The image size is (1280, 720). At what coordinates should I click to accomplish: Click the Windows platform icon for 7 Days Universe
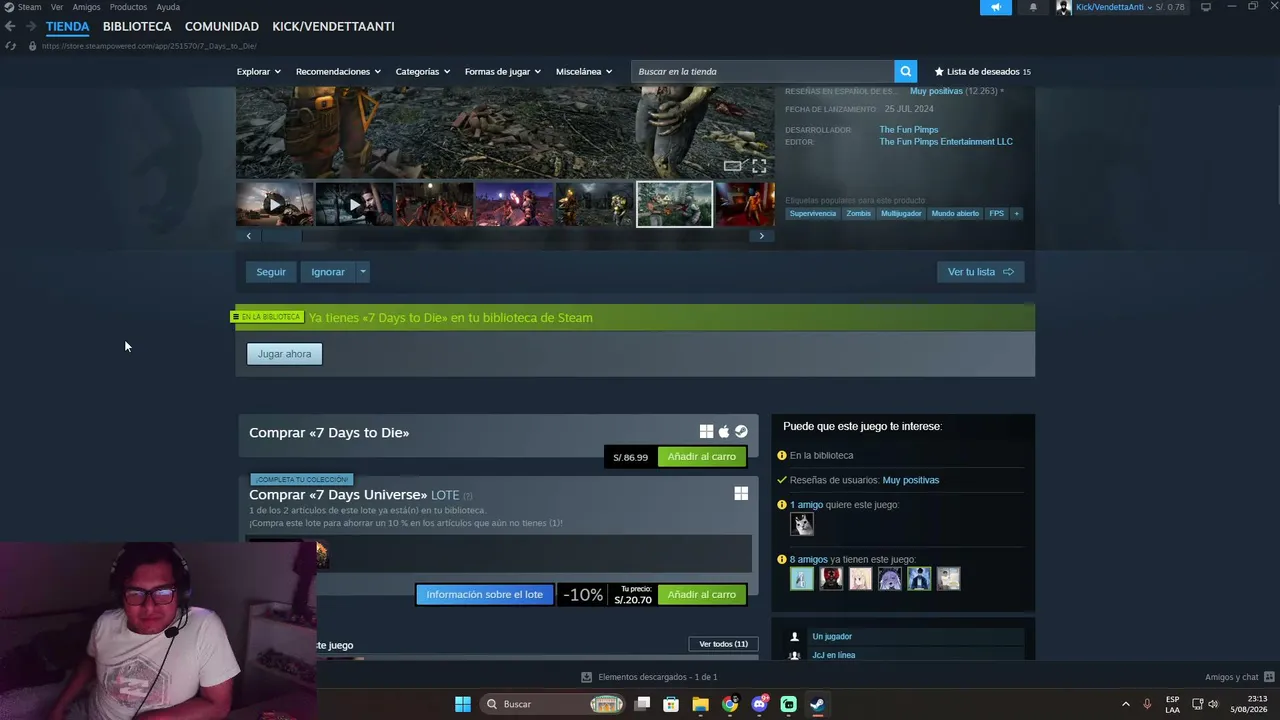coord(741,494)
